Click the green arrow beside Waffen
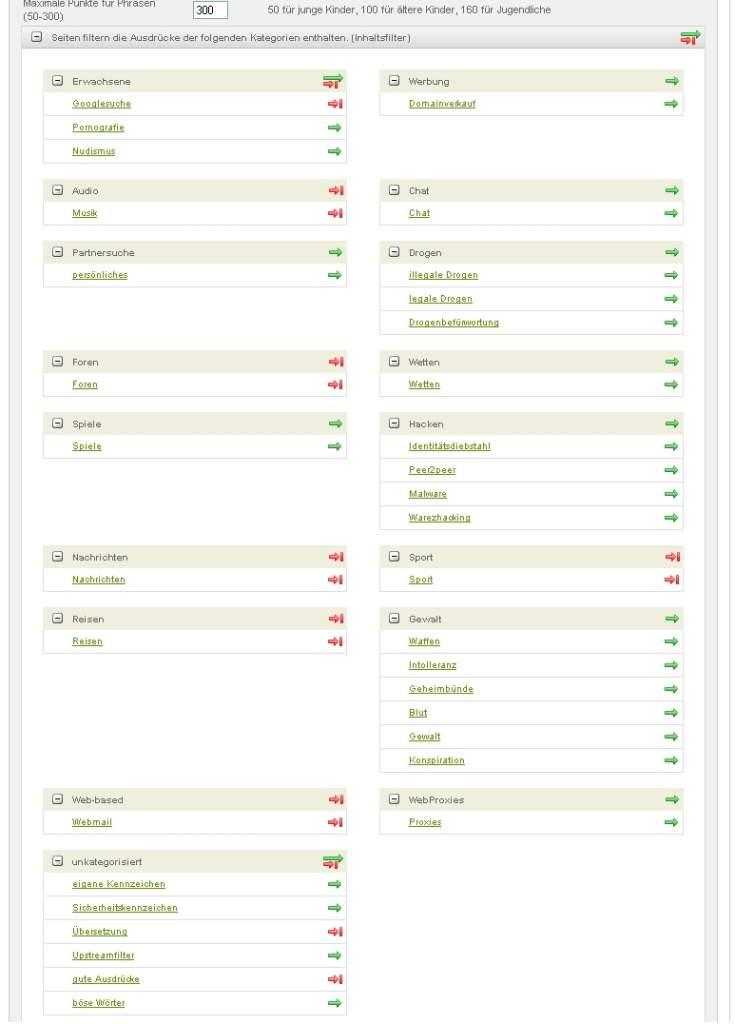 point(671,642)
